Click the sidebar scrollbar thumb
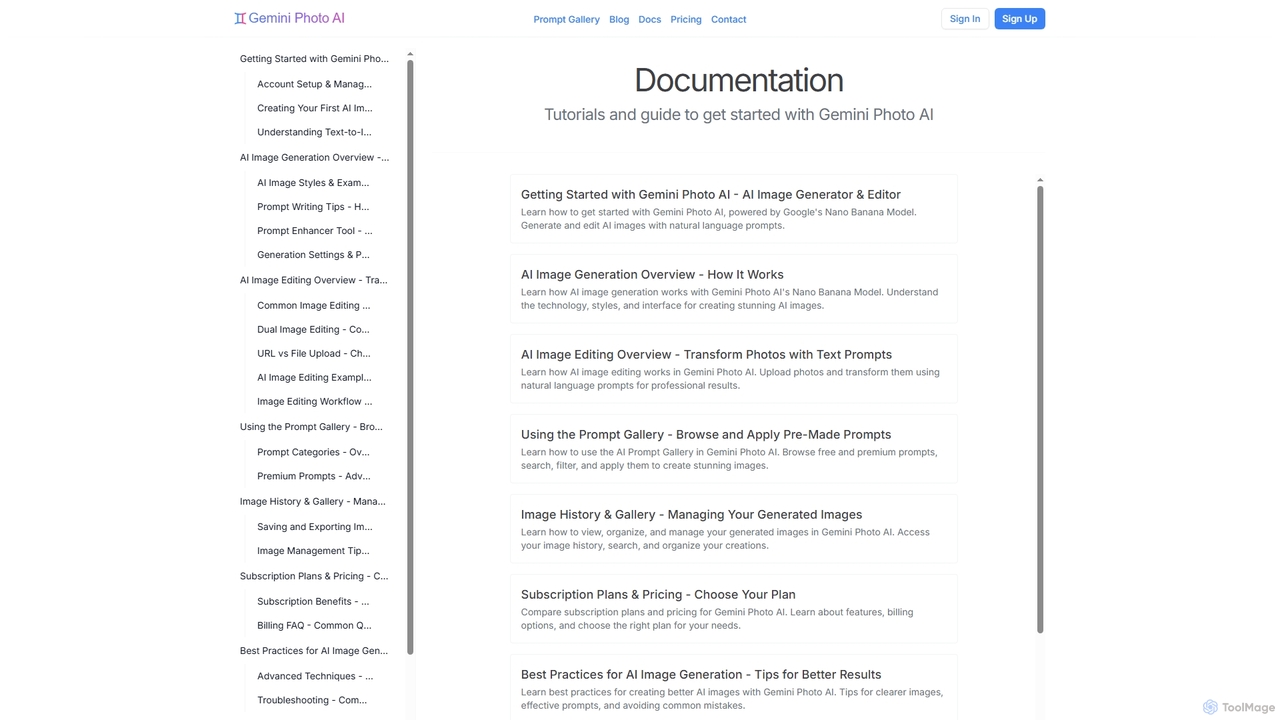Image resolution: width=1280 pixels, height=720 pixels. click(410, 357)
